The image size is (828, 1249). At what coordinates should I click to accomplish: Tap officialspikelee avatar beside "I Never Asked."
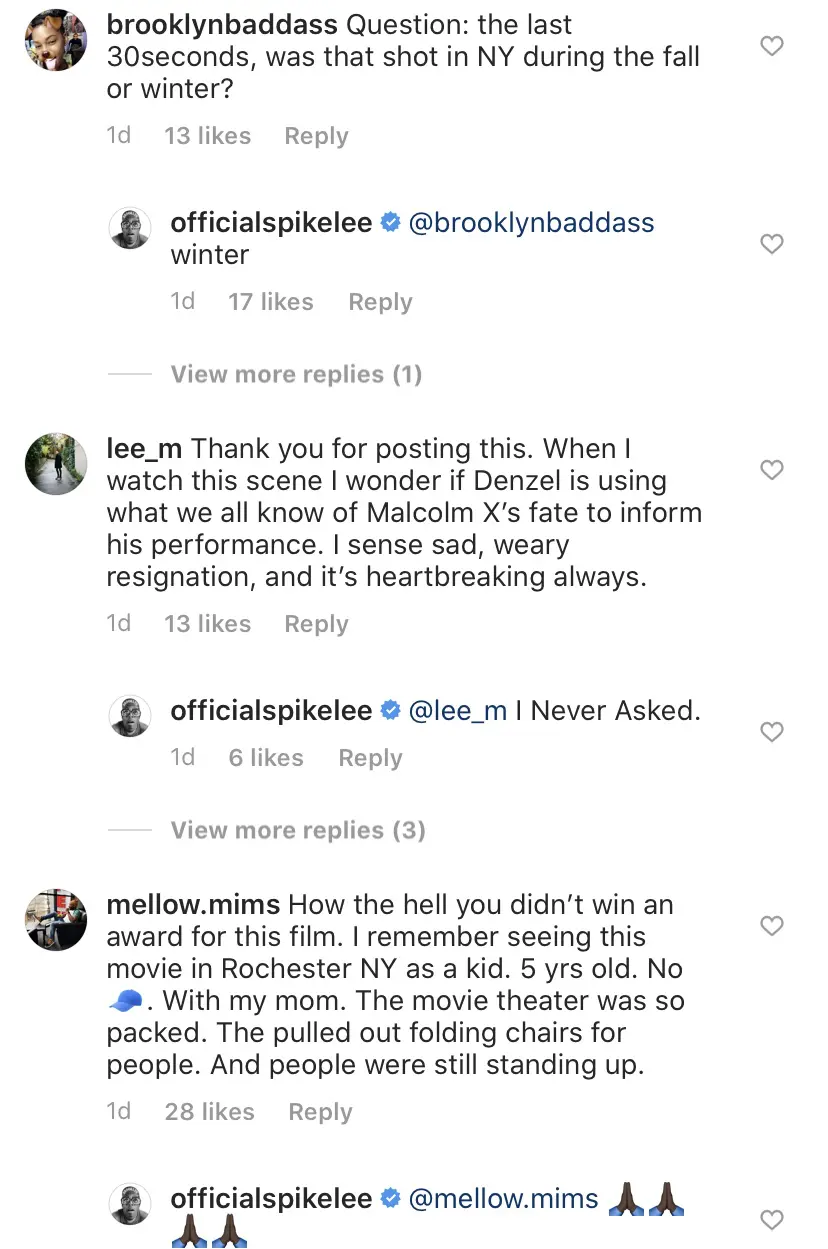pyautogui.click(x=129, y=718)
